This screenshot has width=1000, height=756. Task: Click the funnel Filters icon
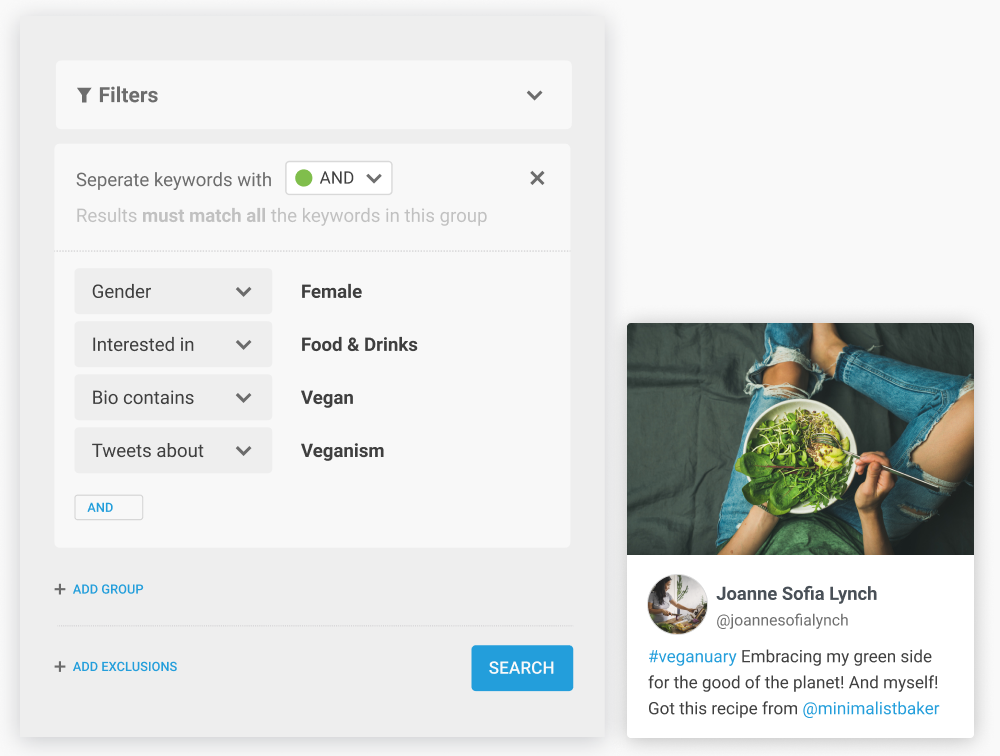84,96
